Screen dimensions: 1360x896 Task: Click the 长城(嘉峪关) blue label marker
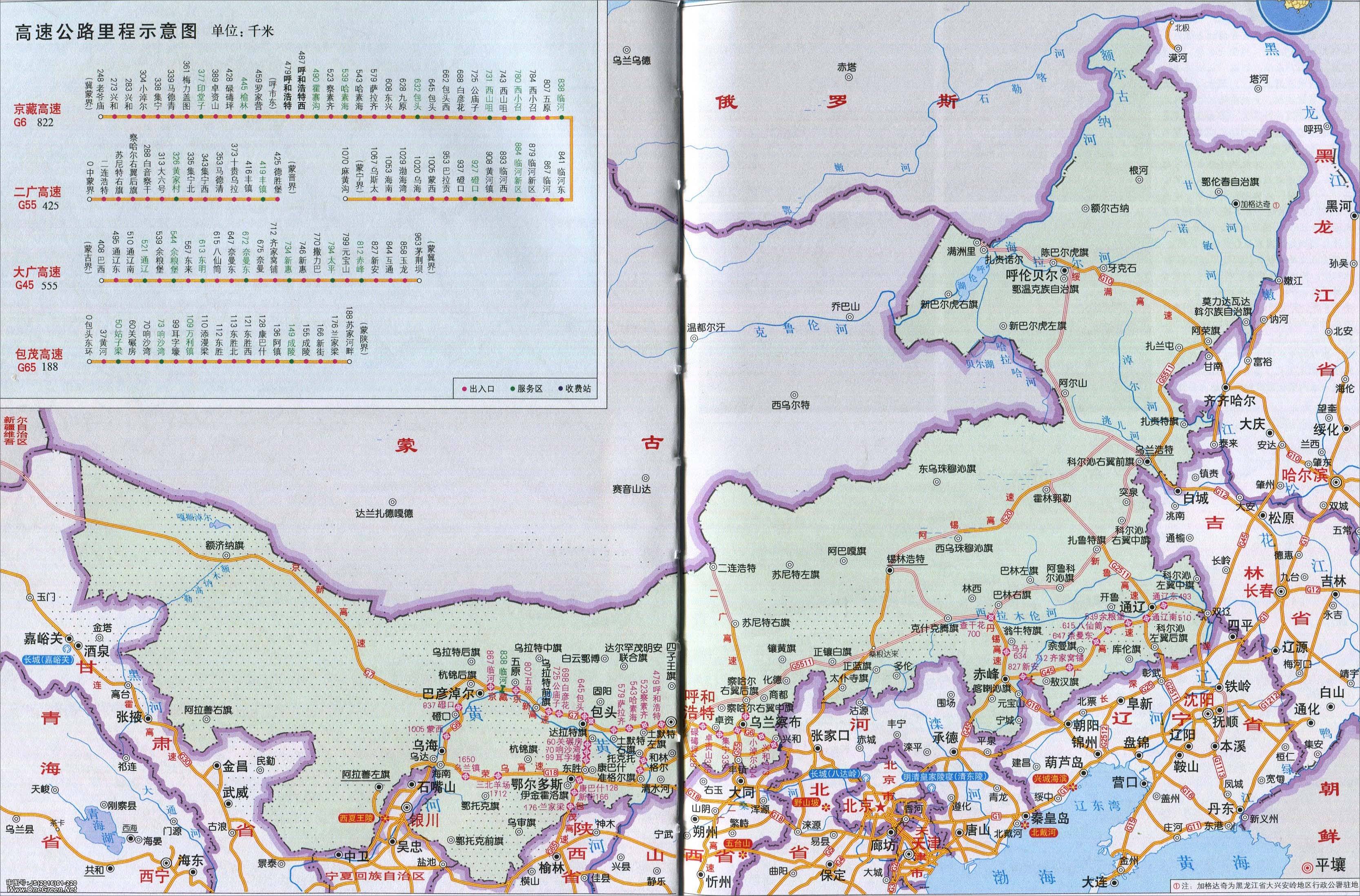pos(49,660)
